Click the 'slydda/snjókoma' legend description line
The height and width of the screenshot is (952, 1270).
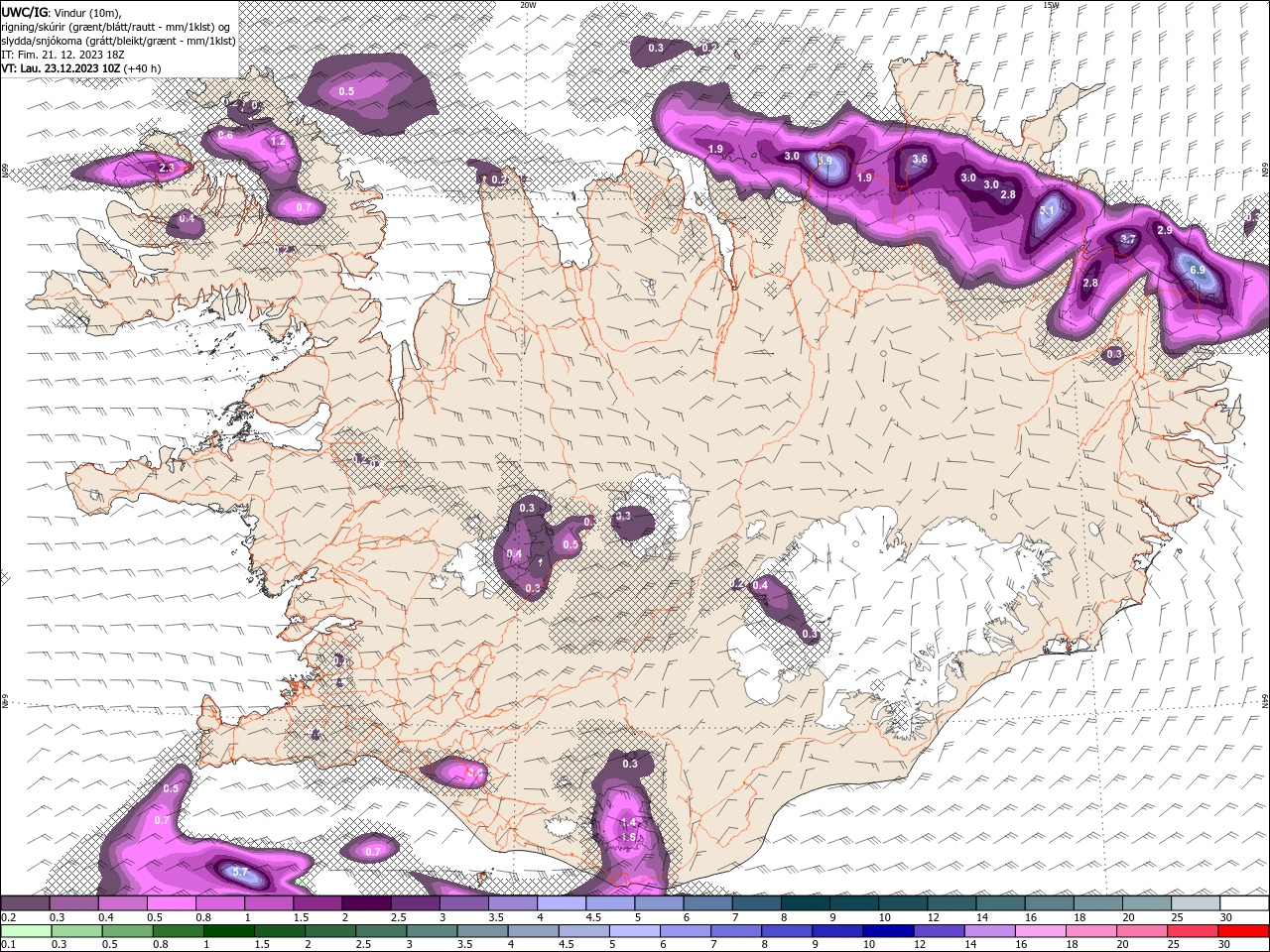(118, 41)
